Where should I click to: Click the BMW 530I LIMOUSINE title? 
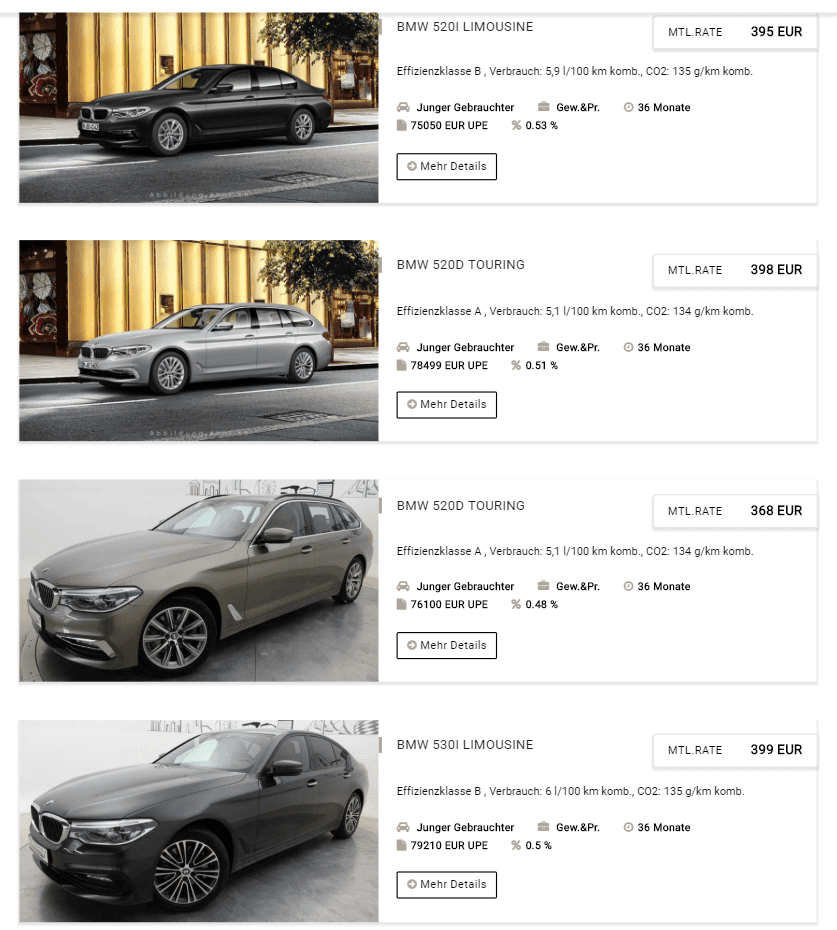point(465,744)
